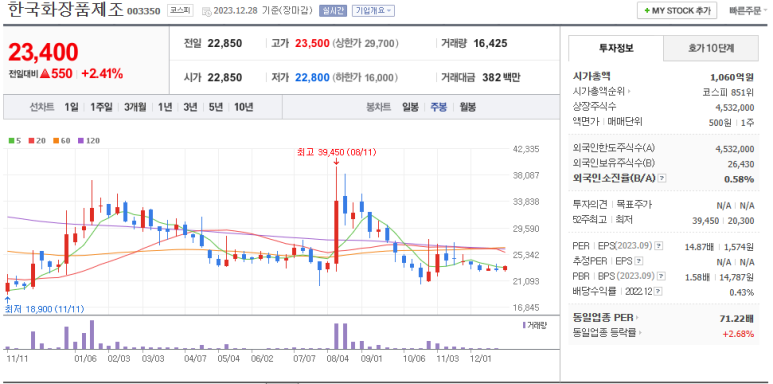The width and height of the screenshot is (773, 384).
Task: Click the 거래량 value 16,425
Action: tap(490, 43)
